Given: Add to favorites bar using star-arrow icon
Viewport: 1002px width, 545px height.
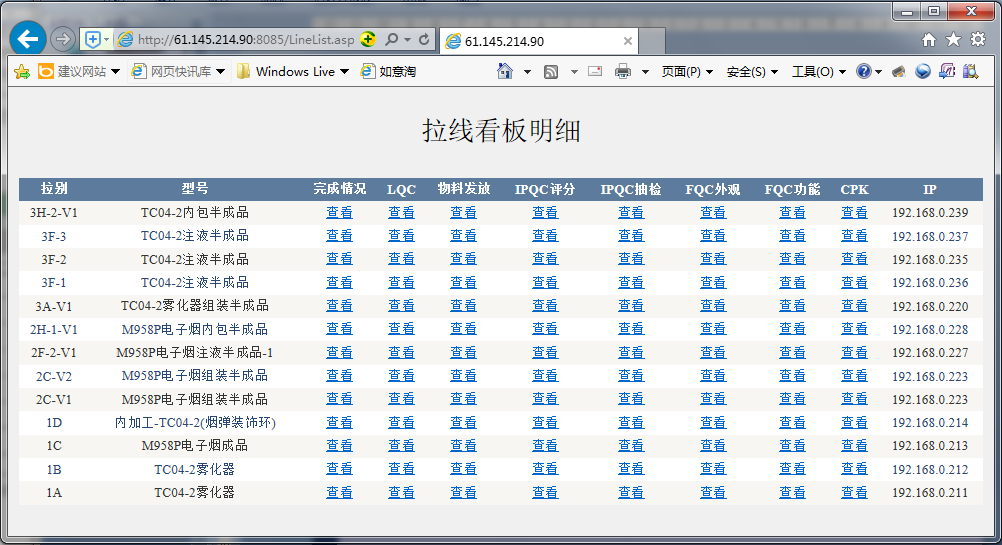Looking at the screenshot, I should (21, 71).
